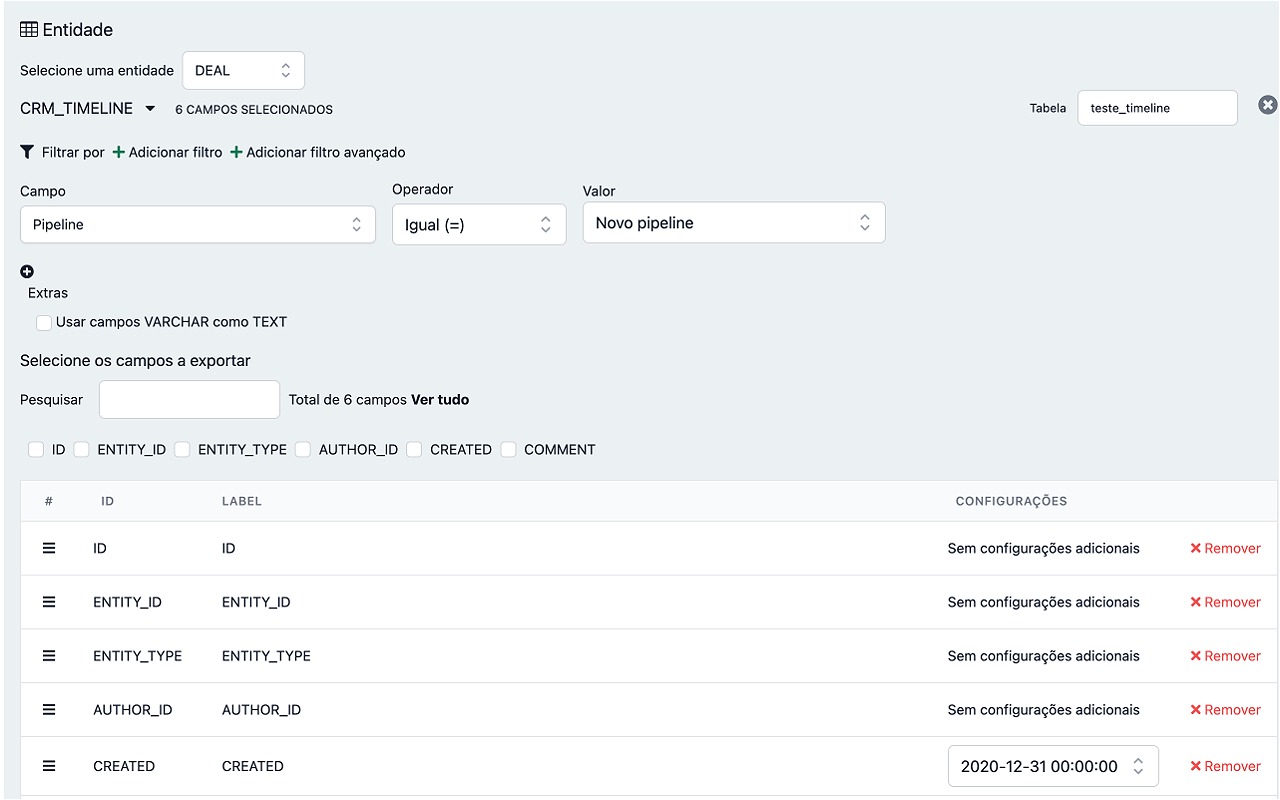Click the Pesquisar search input field

point(189,399)
